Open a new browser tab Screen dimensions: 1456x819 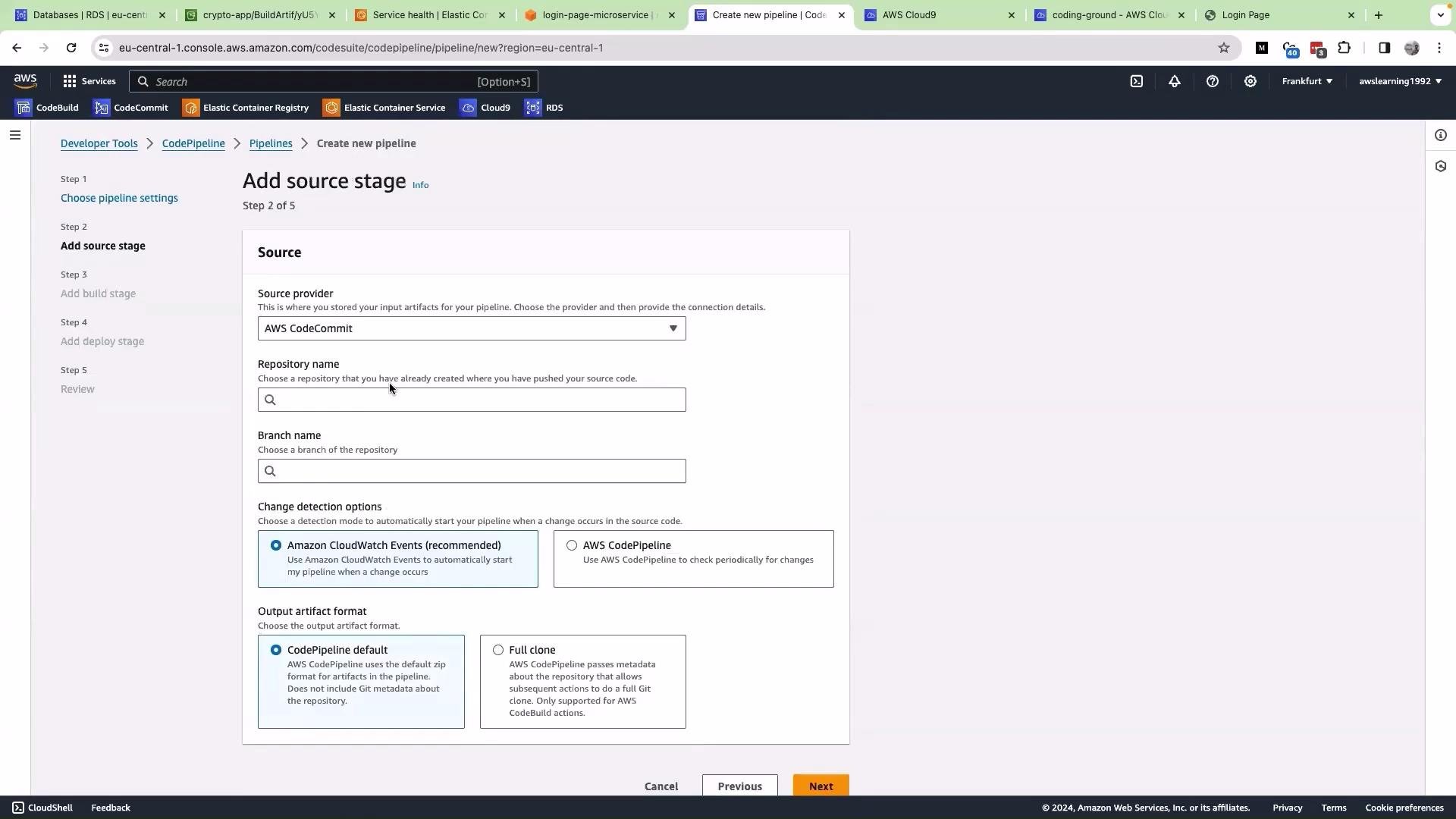tap(1379, 15)
